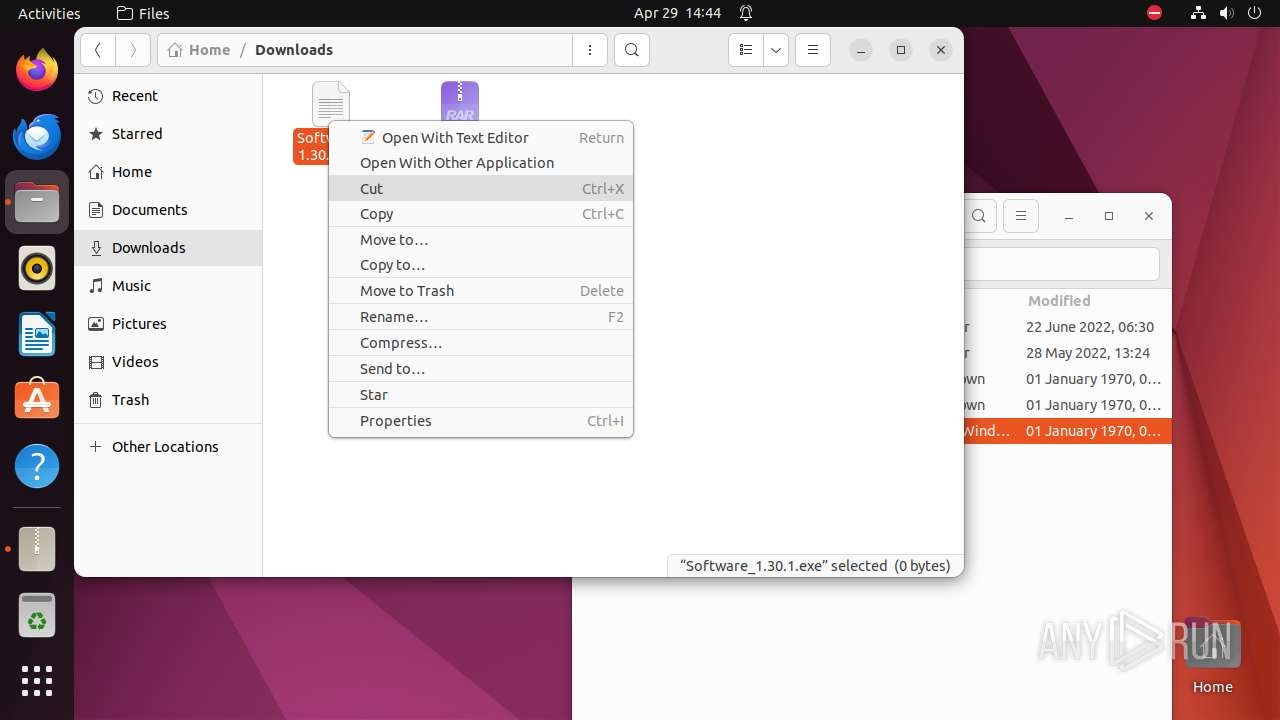
Task: Go forward in the Files window
Action: (133, 50)
